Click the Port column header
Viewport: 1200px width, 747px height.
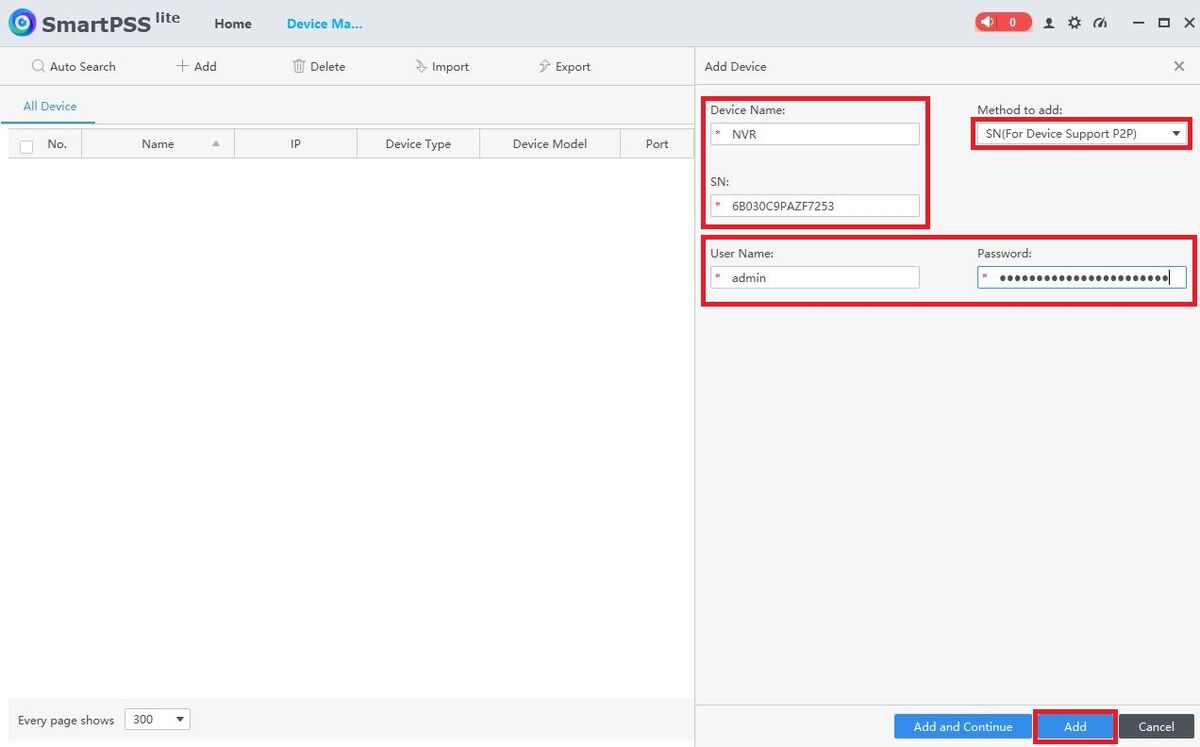[657, 144]
